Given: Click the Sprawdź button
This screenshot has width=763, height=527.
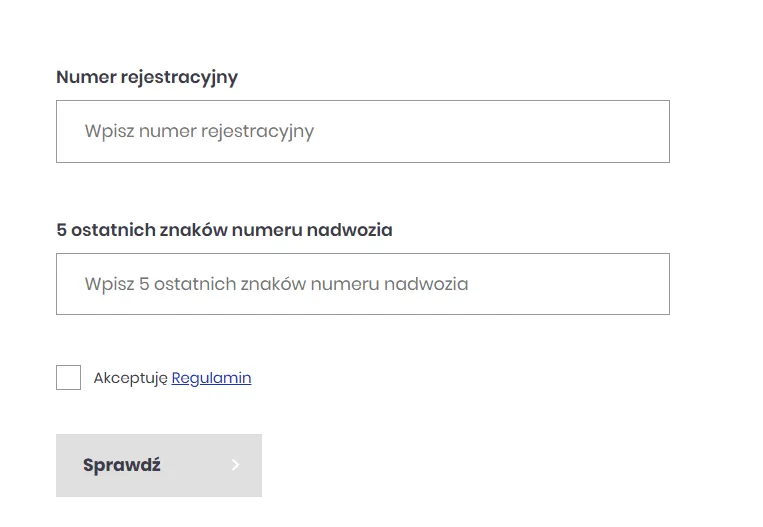Looking at the screenshot, I should point(159,465).
